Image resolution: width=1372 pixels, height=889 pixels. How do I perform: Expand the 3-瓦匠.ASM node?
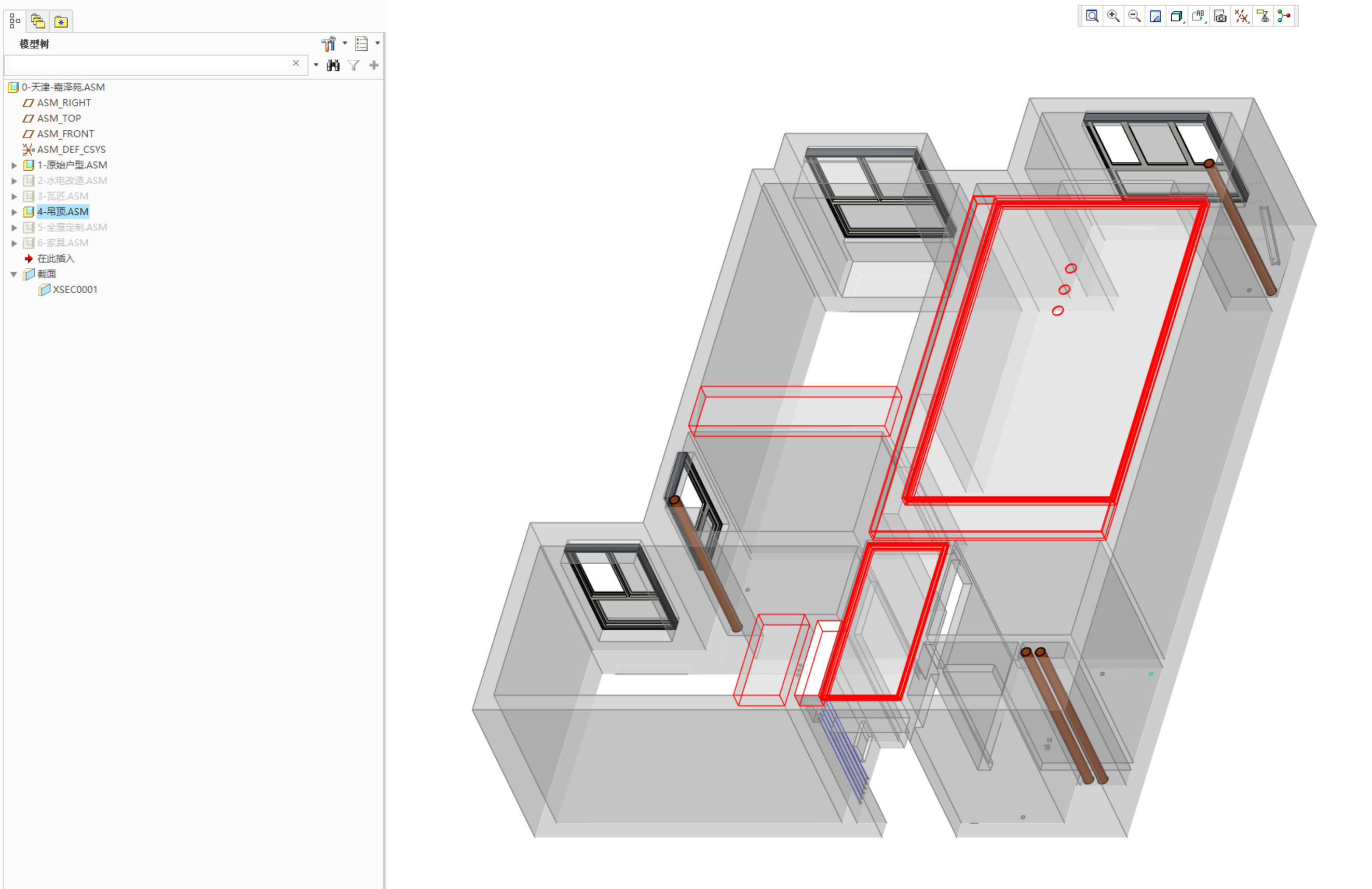15,197
